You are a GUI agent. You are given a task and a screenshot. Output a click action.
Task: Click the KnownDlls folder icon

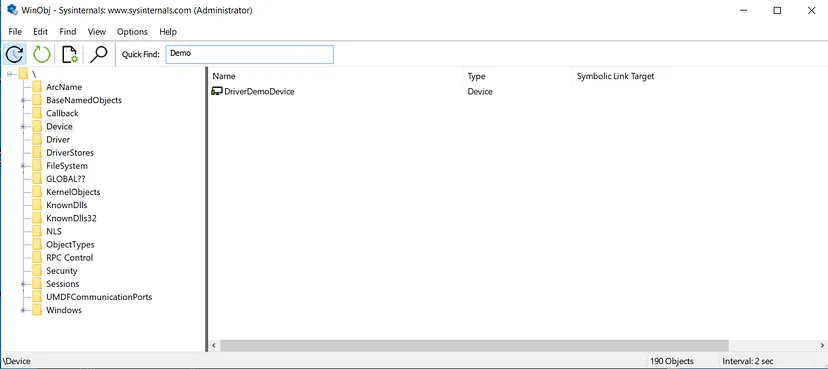36,205
